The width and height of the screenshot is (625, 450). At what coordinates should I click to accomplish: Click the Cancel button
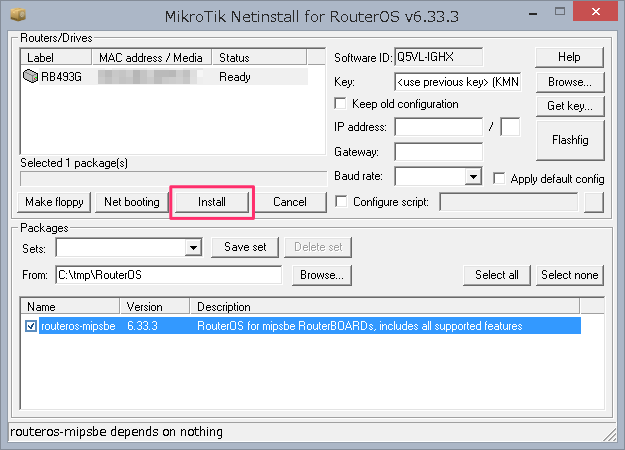tap(290, 202)
